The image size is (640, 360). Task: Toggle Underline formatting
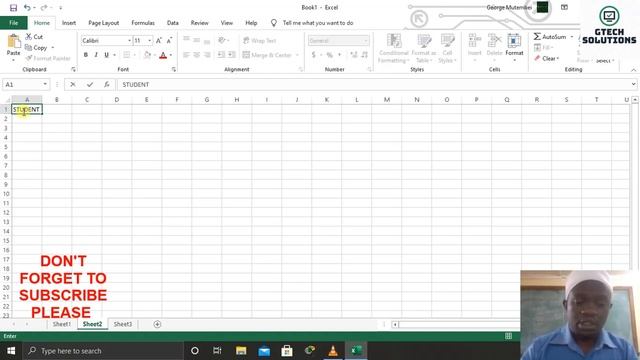click(x=107, y=55)
